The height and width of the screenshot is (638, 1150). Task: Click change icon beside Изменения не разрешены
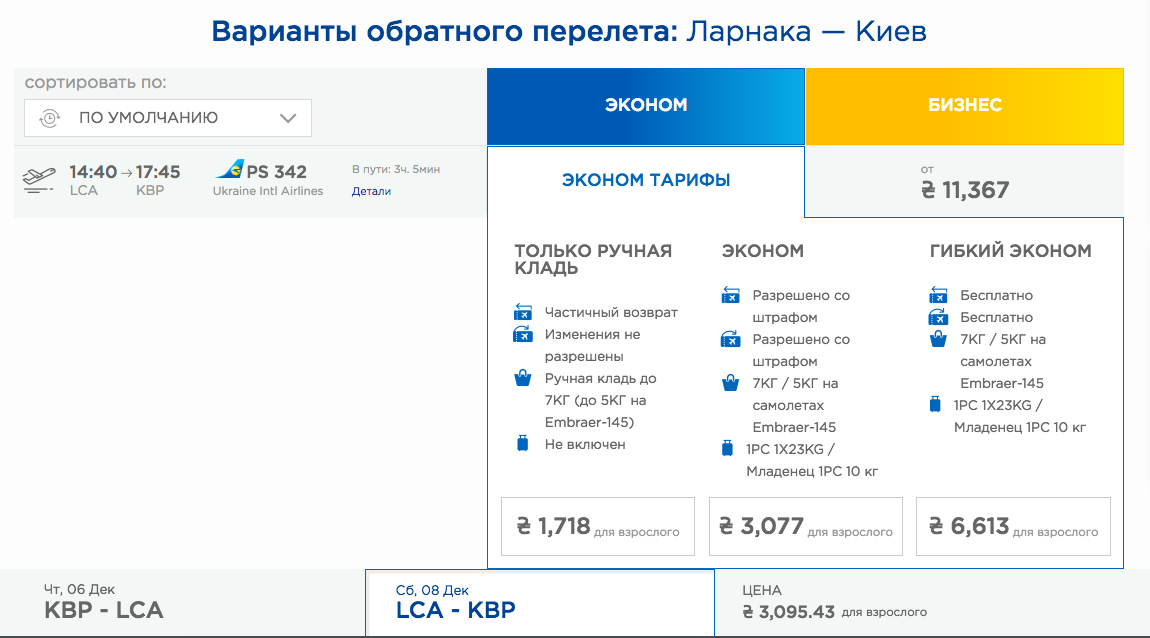[523, 335]
